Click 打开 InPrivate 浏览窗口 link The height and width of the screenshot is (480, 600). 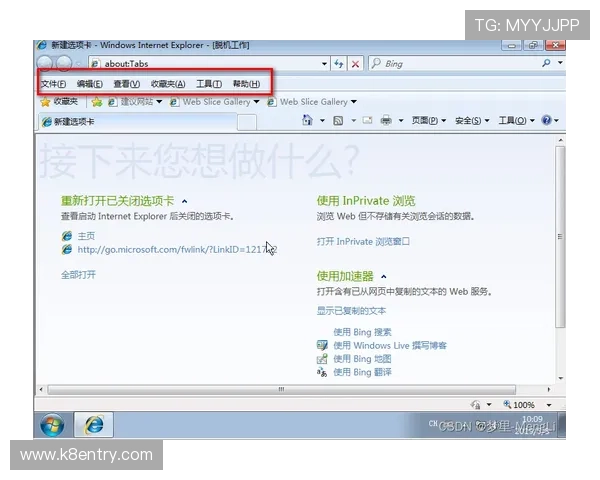(363, 242)
